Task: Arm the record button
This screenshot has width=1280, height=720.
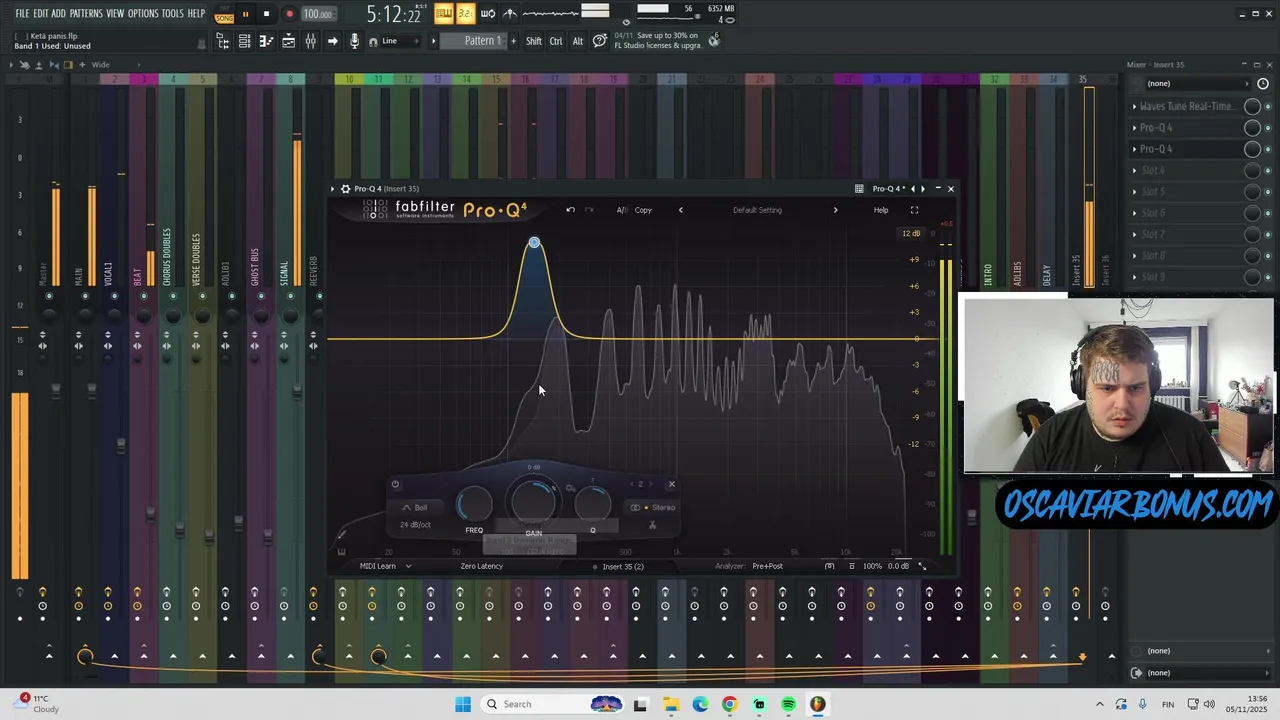Action: pyautogui.click(x=289, y=14)
